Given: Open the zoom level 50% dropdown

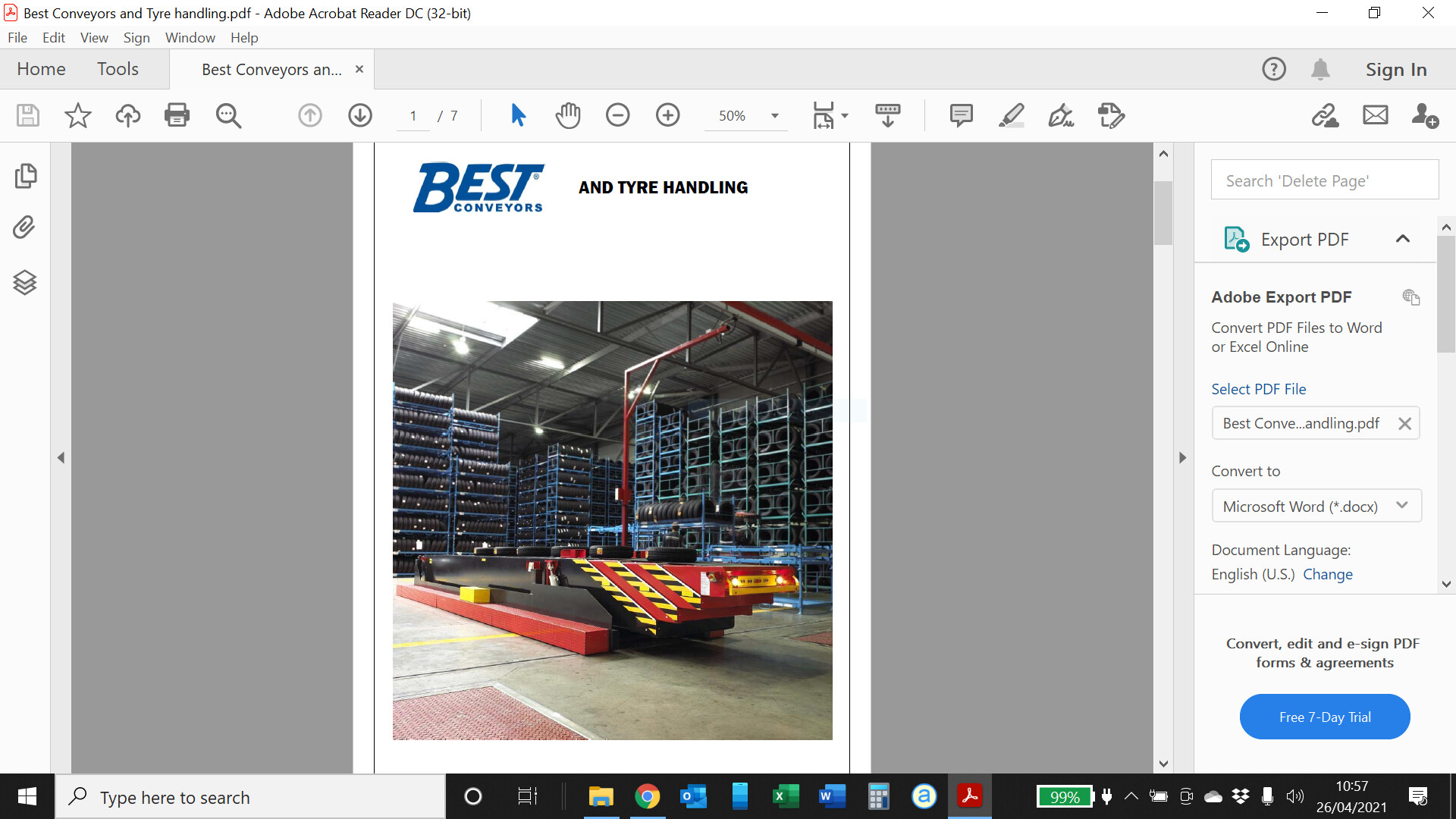Looking at the screenshot, I should click(x=774, y=116).
